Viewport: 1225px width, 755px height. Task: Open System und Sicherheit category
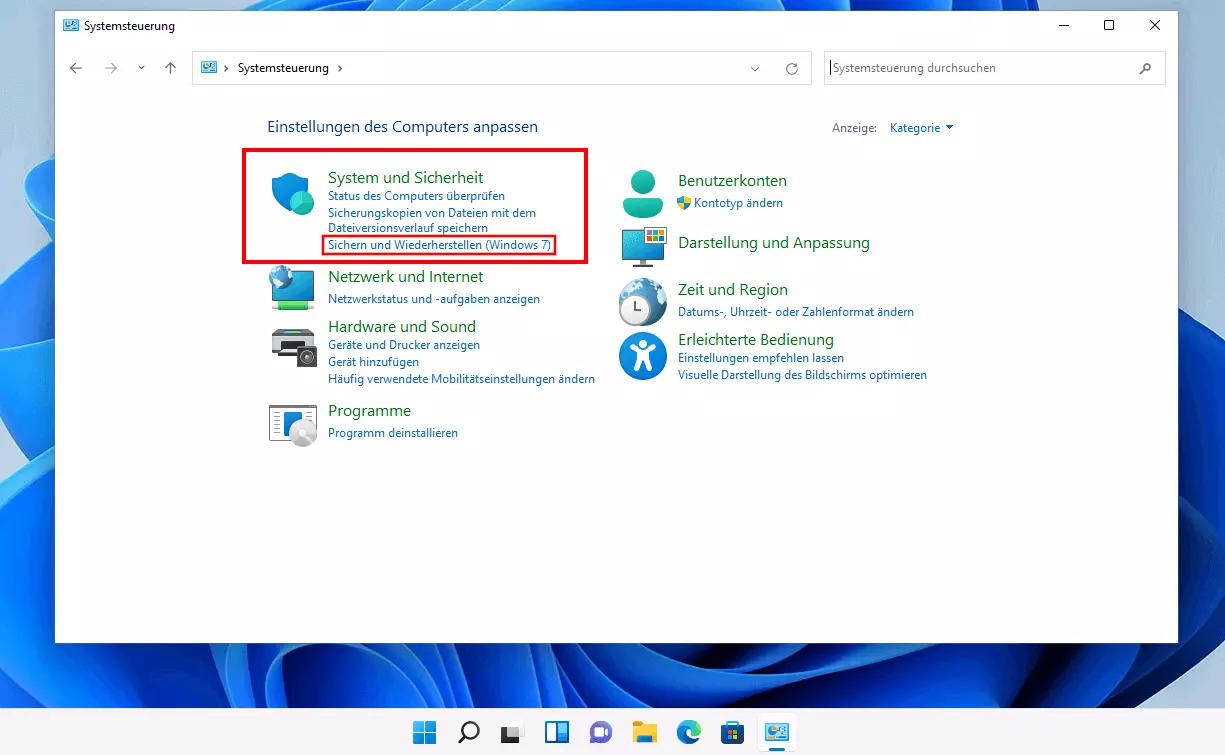[405, 178]
